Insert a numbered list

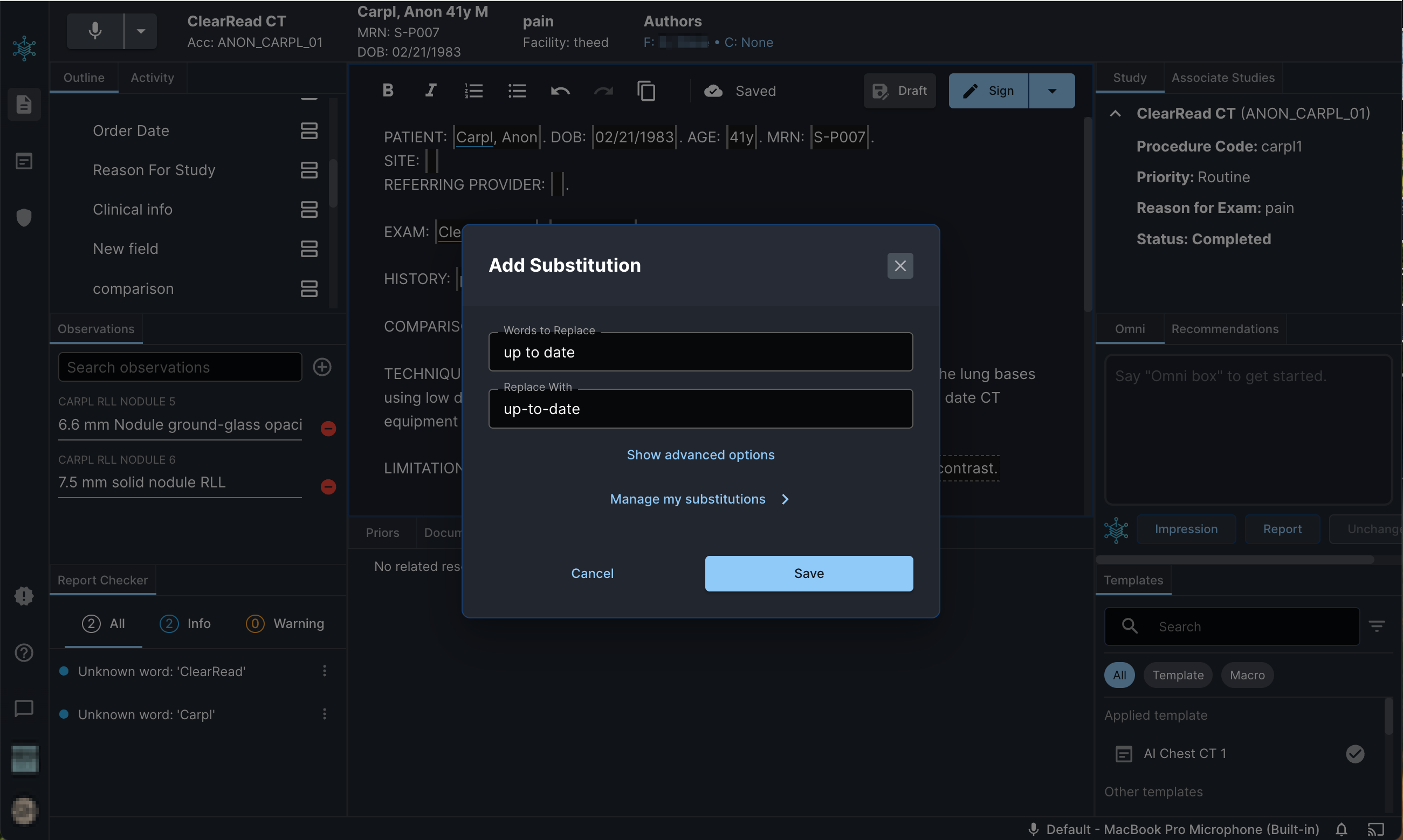tap(474, 91)
